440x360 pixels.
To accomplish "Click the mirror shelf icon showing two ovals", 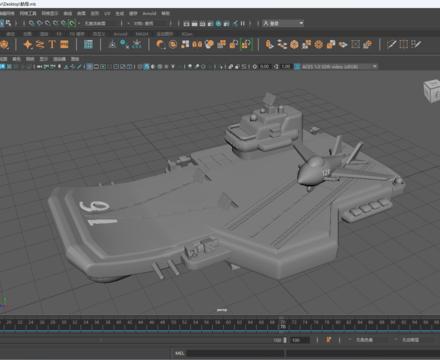I will point(197,44).
